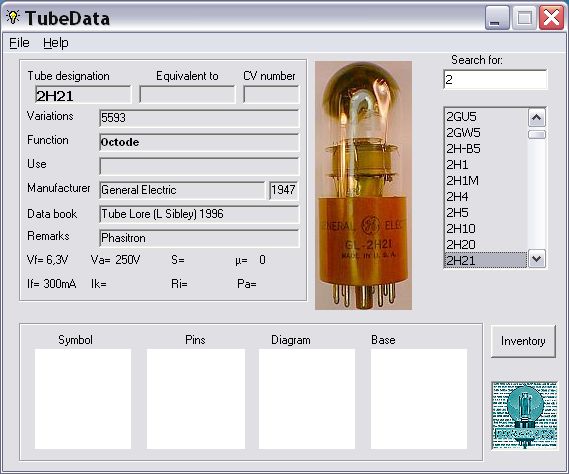The image size is (569, 474).
Task: Click the µ= 0 value
Action: [x=250, y=260]
